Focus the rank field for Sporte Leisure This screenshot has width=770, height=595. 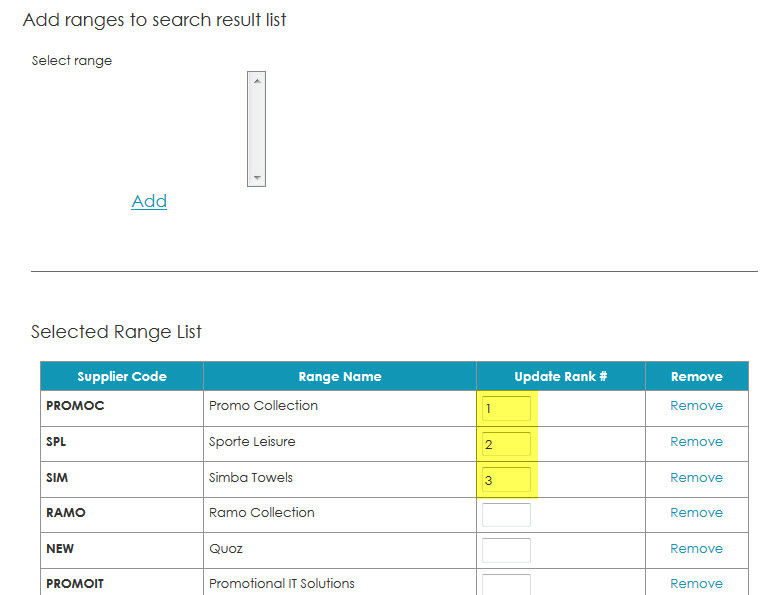coord(506,444)
